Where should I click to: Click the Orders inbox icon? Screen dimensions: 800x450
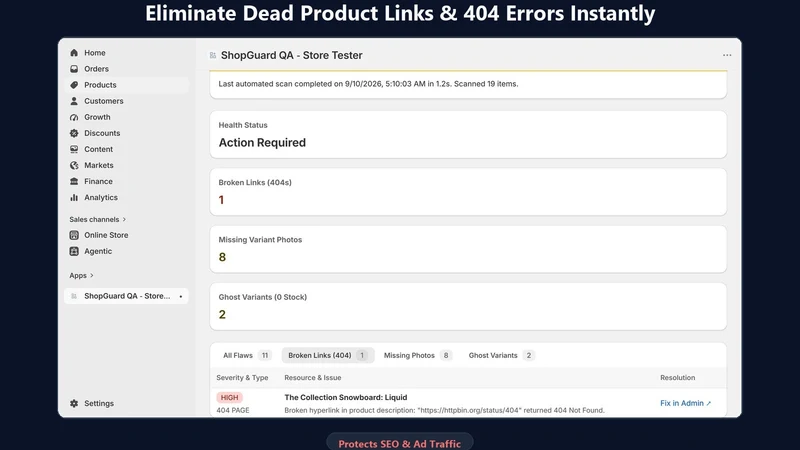click(x=74, y=69)
